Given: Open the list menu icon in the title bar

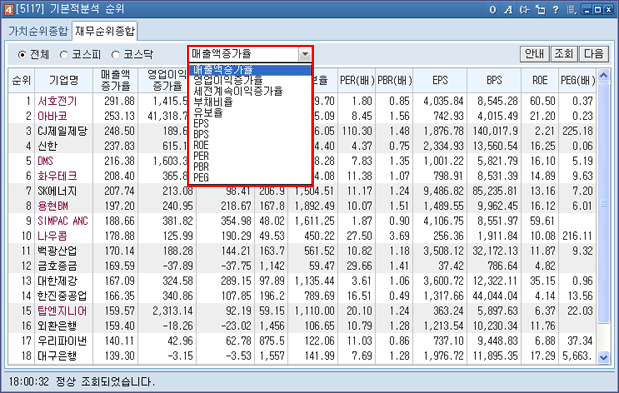Looking at the screenshot, I should tap(571, 9).
